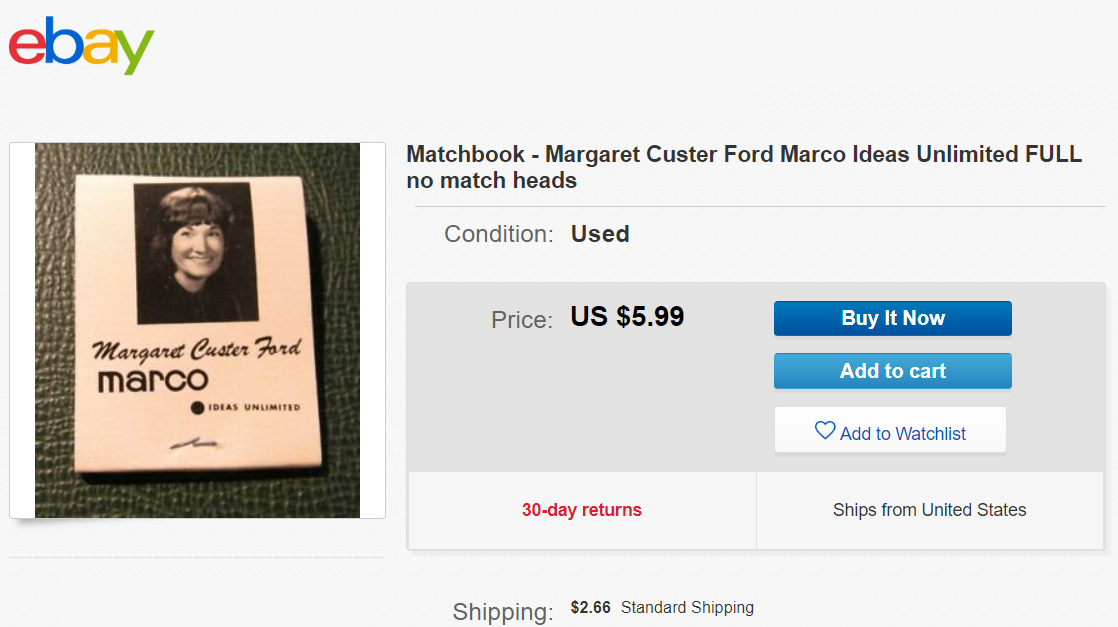Click the Matchbook listing title text
1118x627 pixels.
click(743, 167)
